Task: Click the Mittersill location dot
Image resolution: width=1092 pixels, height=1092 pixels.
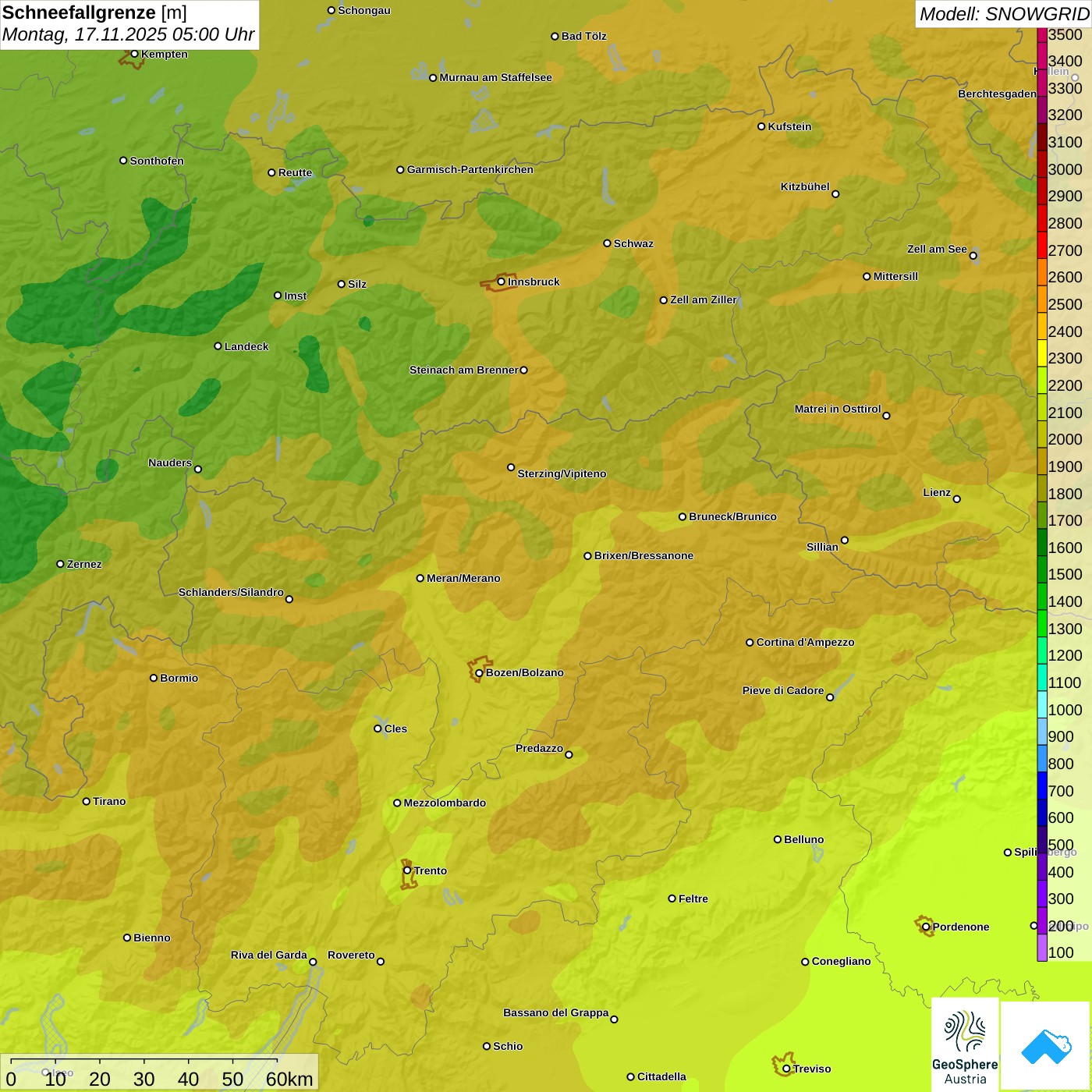Action: (x=867, y=276)
